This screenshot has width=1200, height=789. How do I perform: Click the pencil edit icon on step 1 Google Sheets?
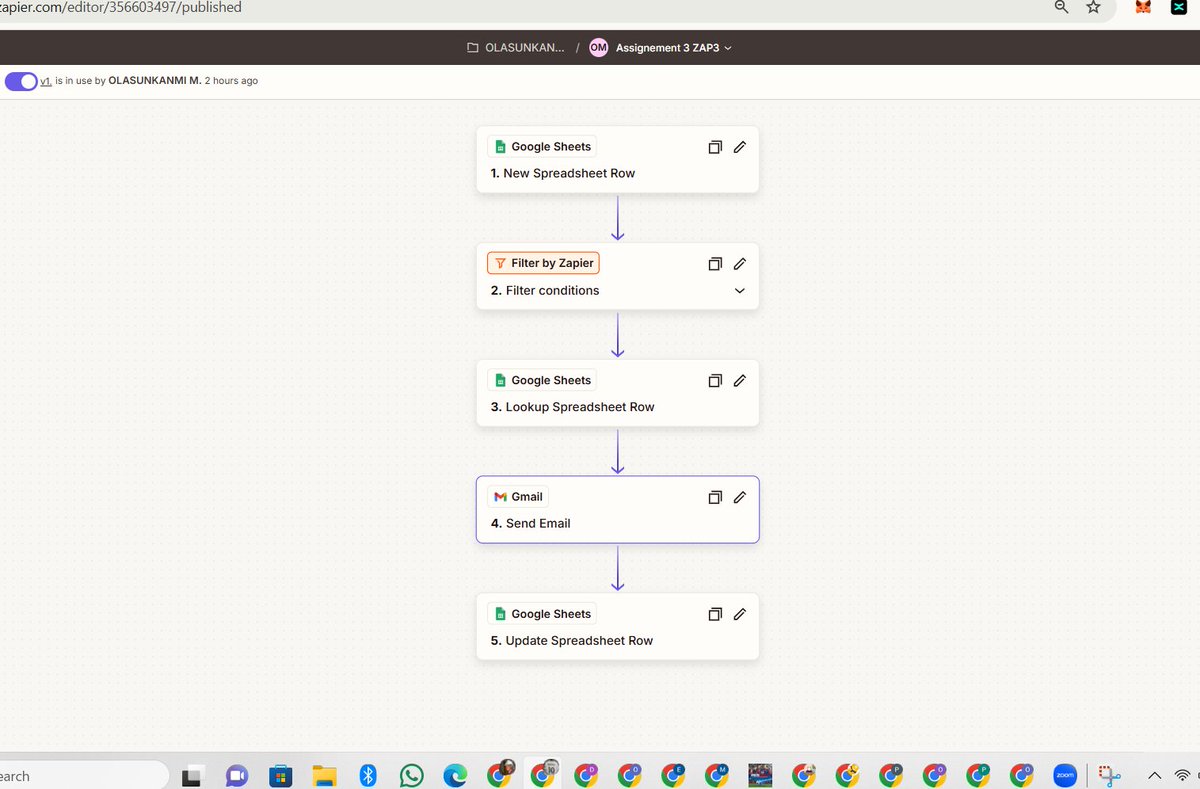[x=740, y=147]
